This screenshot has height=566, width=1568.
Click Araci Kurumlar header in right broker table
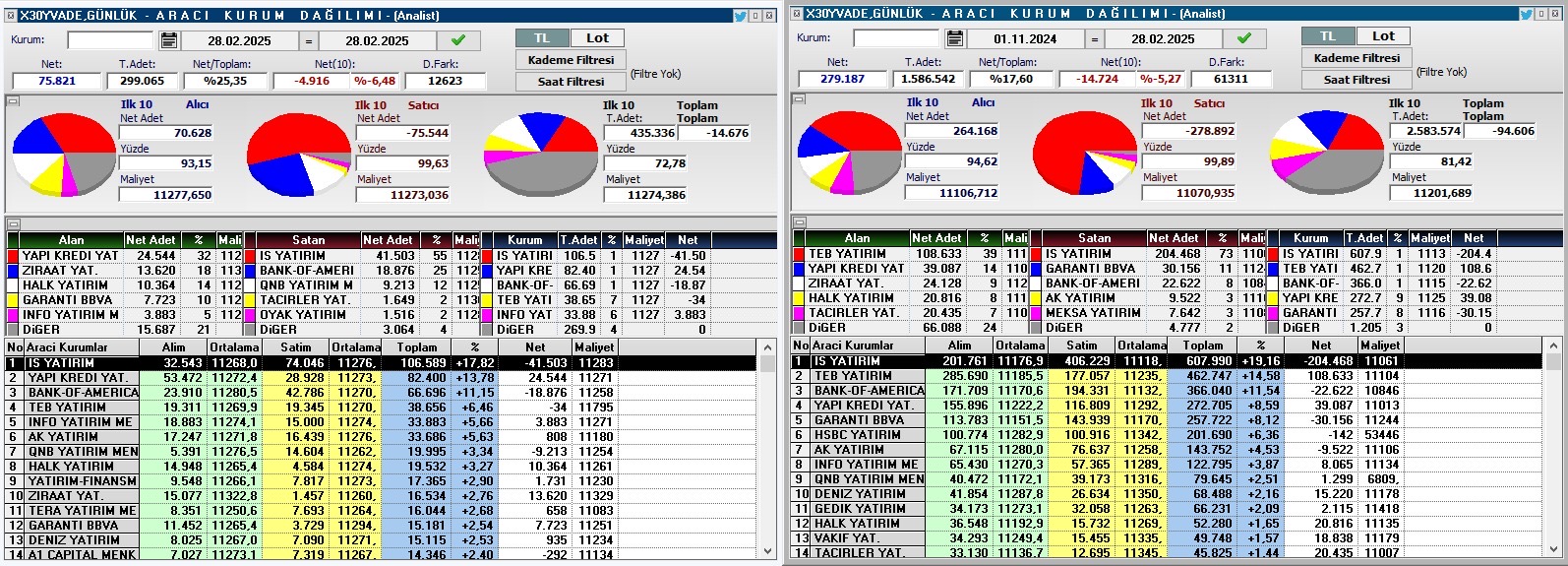[867, 346]
